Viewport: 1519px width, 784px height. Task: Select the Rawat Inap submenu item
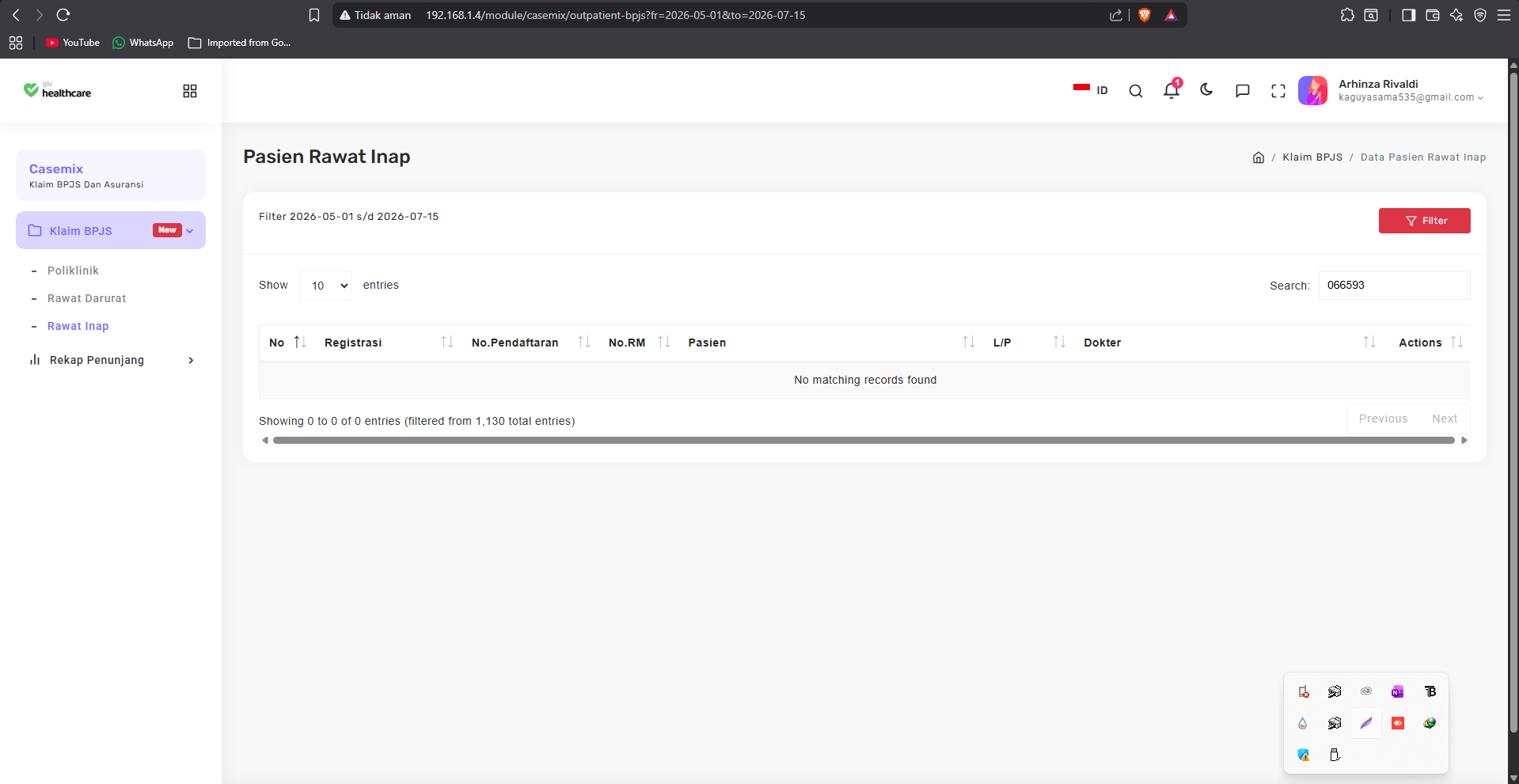pyautogui.click(x=78, y=326)
